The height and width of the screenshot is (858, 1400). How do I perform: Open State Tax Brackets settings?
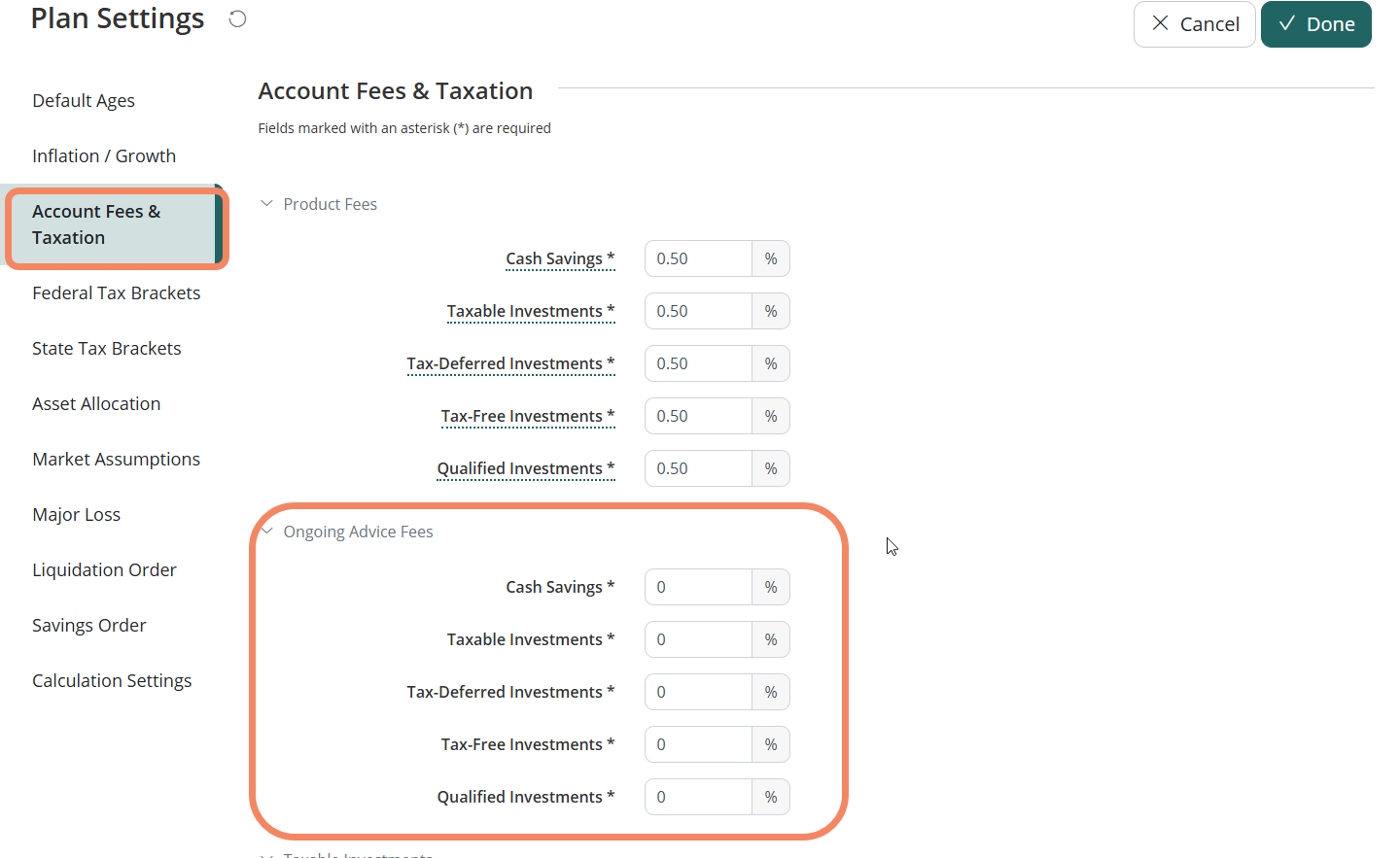coord(107,349)
